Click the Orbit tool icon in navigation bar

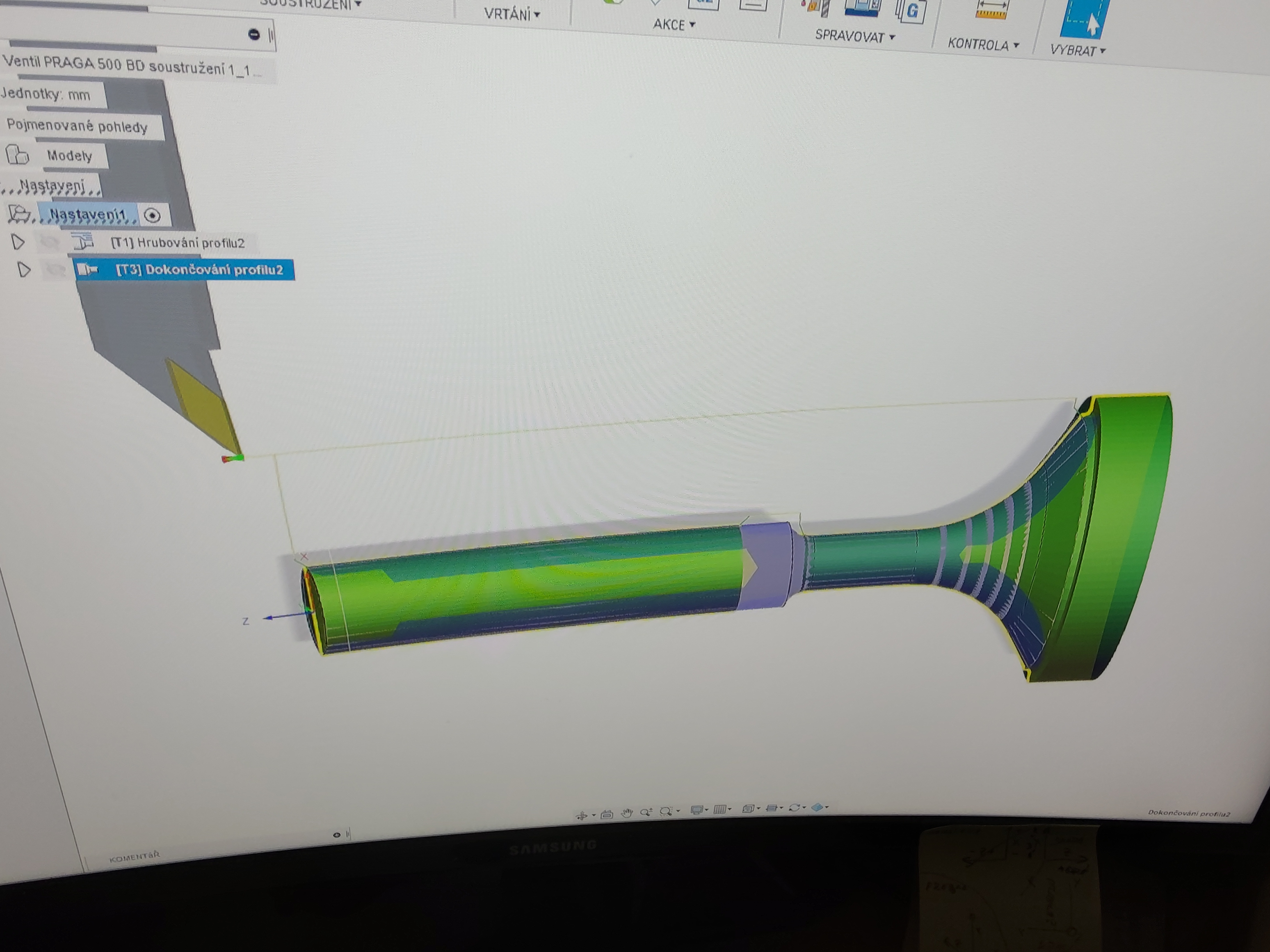point(582,815)
